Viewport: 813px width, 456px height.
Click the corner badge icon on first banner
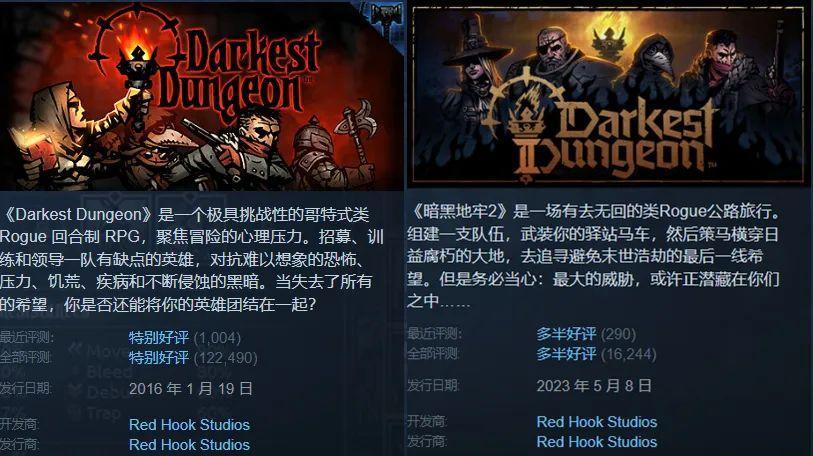pyautogui.click(x=387, y=20)
